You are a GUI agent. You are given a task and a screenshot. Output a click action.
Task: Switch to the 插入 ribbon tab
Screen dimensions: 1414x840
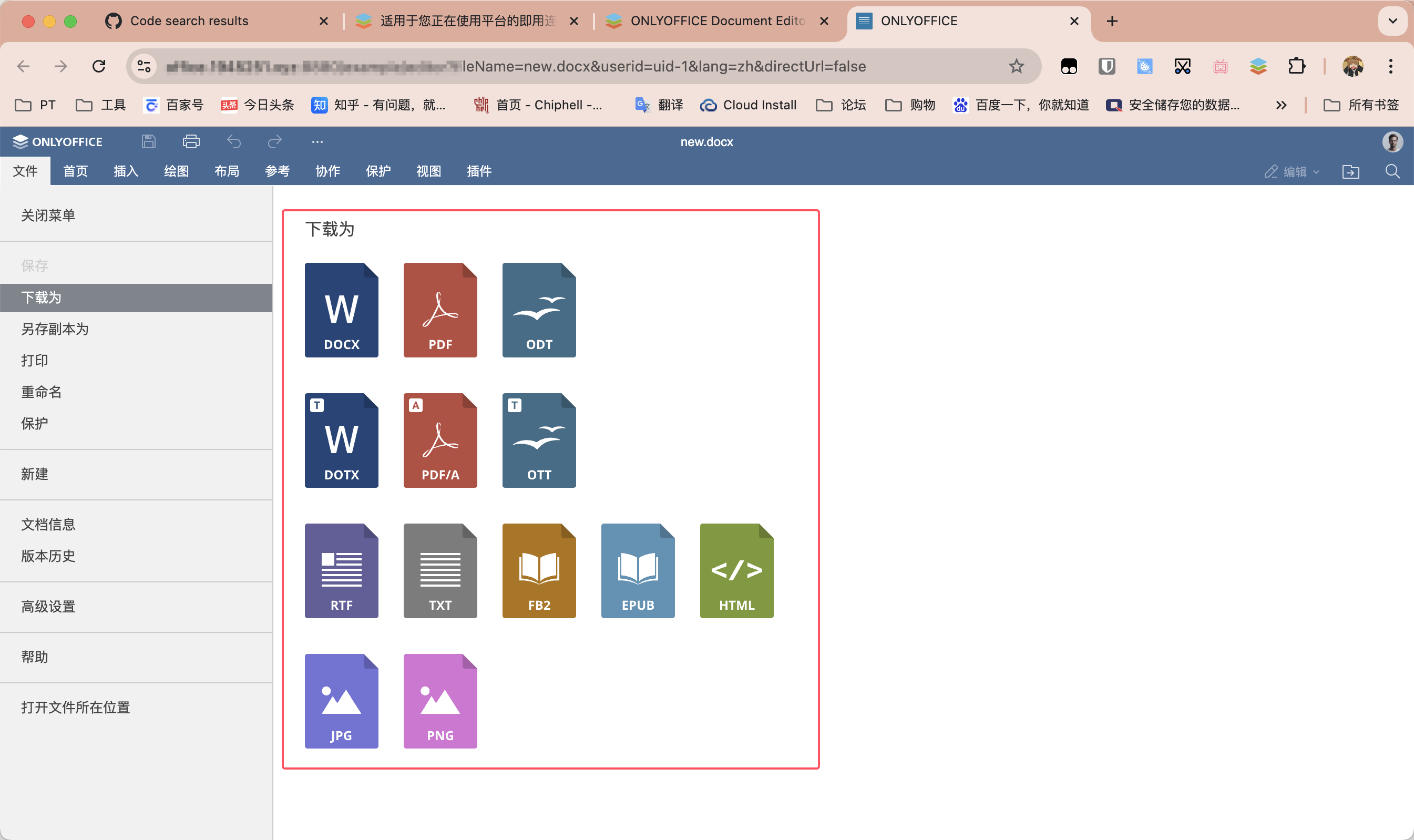(126, 171)
